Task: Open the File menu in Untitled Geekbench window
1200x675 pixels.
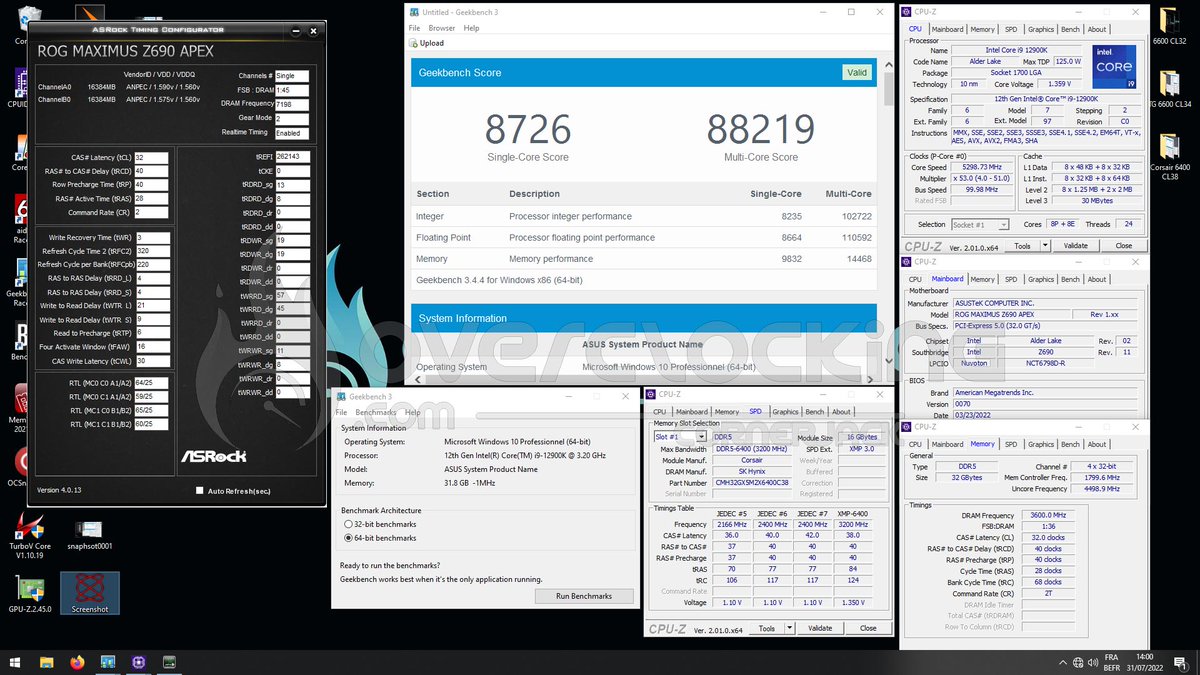Action: pos(414,28)
